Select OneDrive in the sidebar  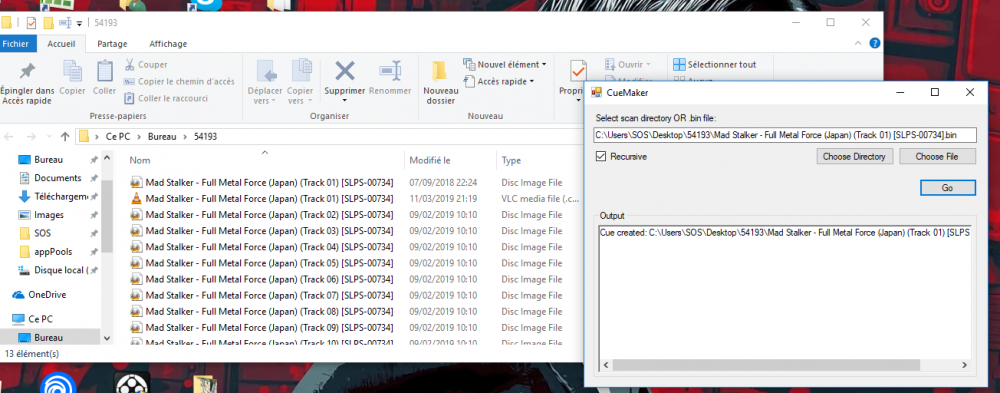[47, 295]
